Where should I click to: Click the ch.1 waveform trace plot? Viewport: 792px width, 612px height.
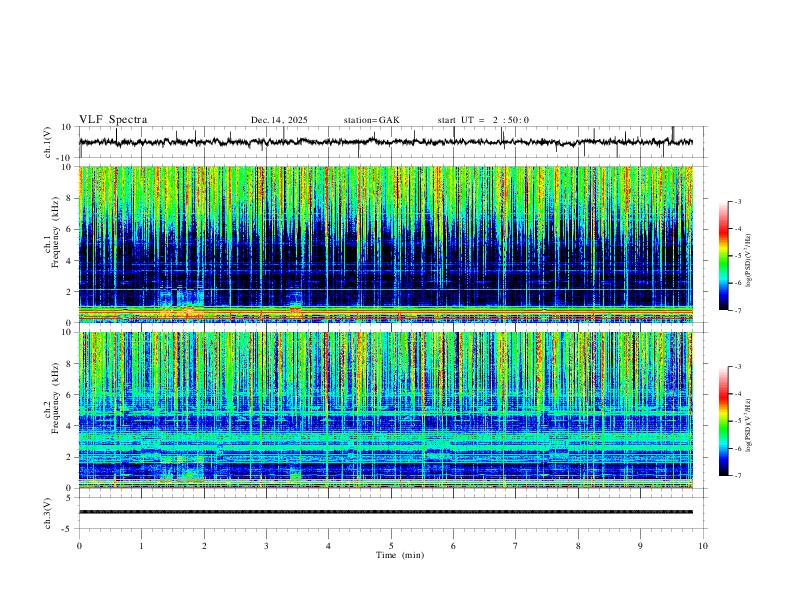[x=386, y=142]
